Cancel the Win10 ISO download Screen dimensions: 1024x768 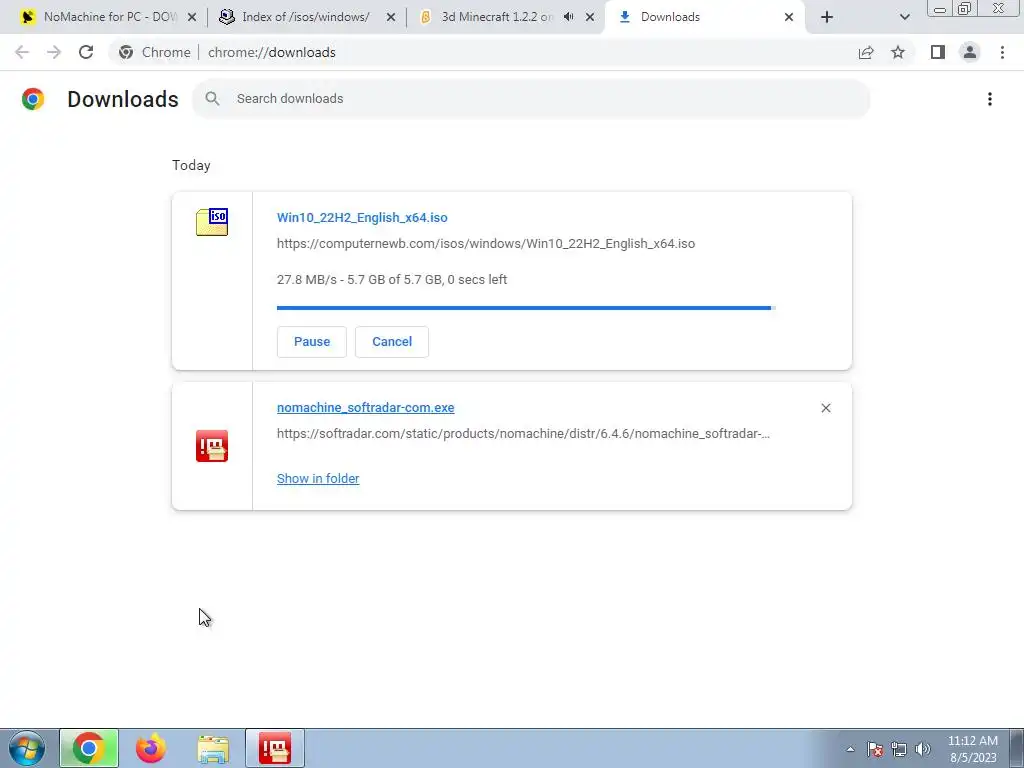point(392,342)
